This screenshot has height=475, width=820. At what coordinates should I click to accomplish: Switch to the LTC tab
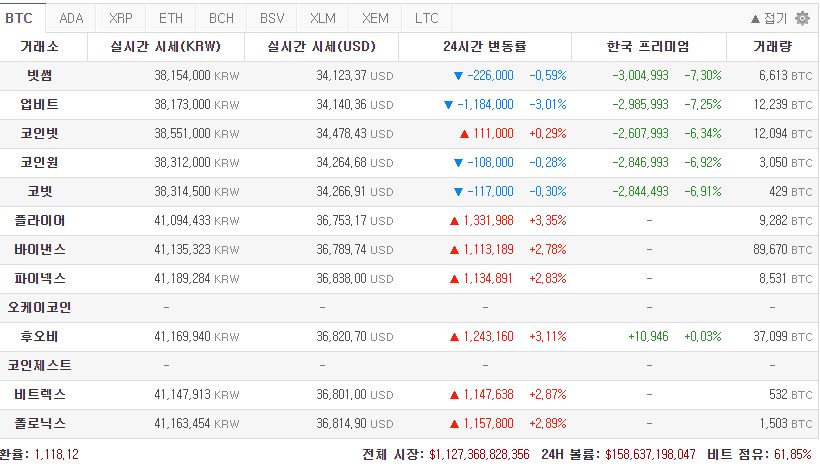click(426, 18)
